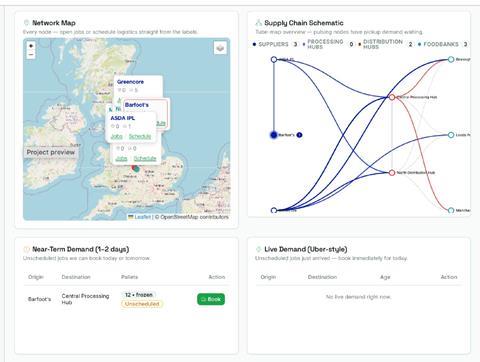Click the Project preview label
The image size is (480, 362).
tap(51, 152)
